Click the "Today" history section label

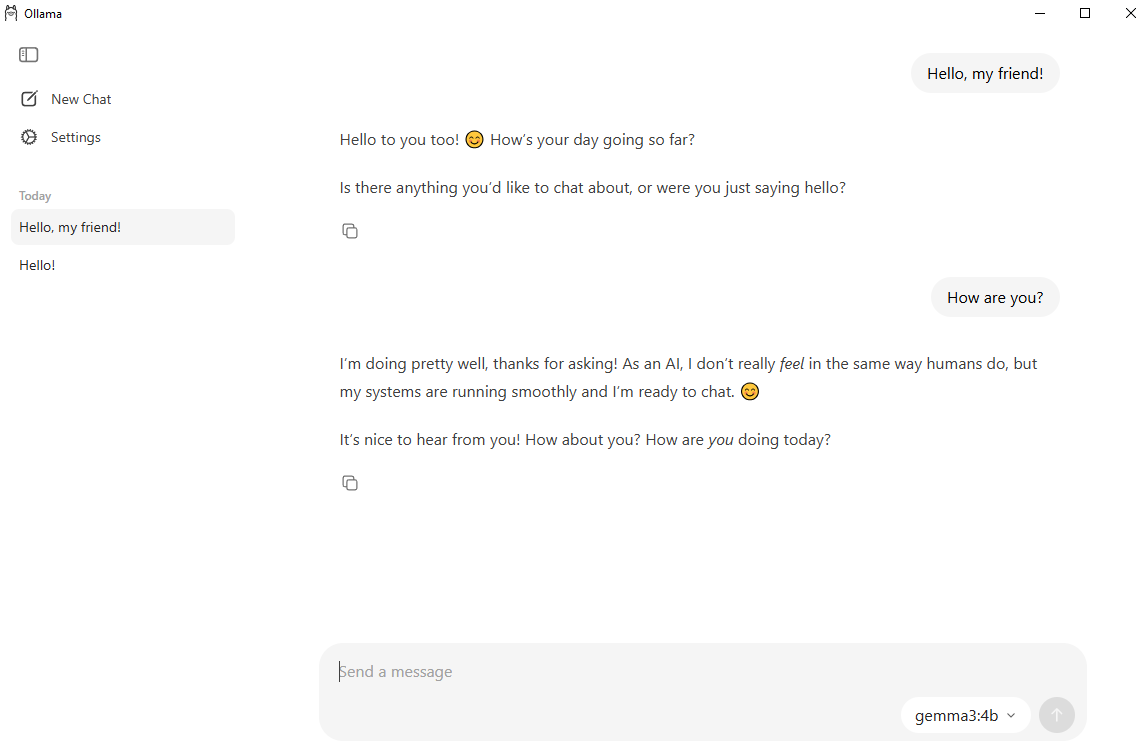click(x=35, y=196)
